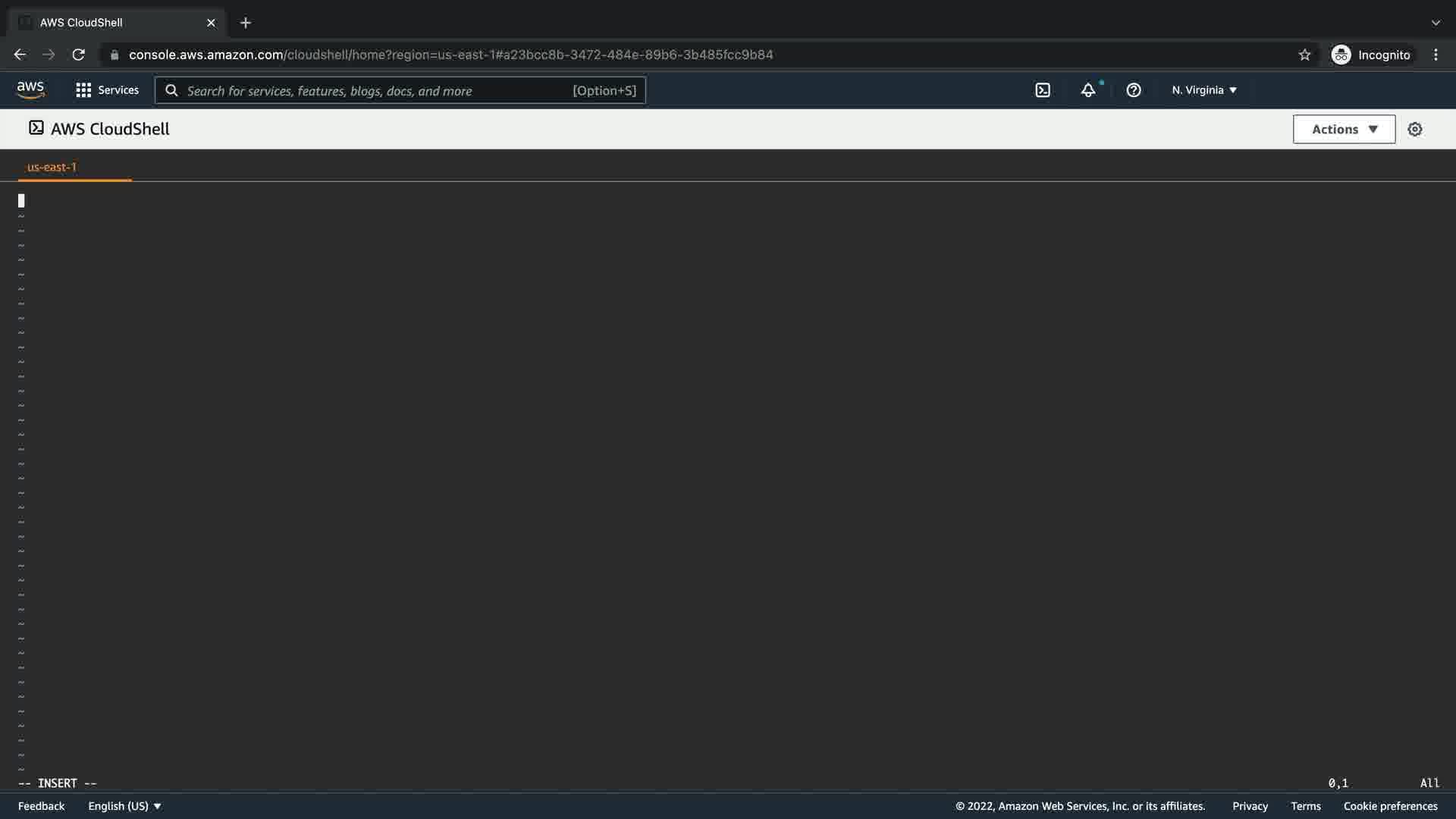
Task: Open the English (US) language dropdown
Action: [x=124, y=806]
